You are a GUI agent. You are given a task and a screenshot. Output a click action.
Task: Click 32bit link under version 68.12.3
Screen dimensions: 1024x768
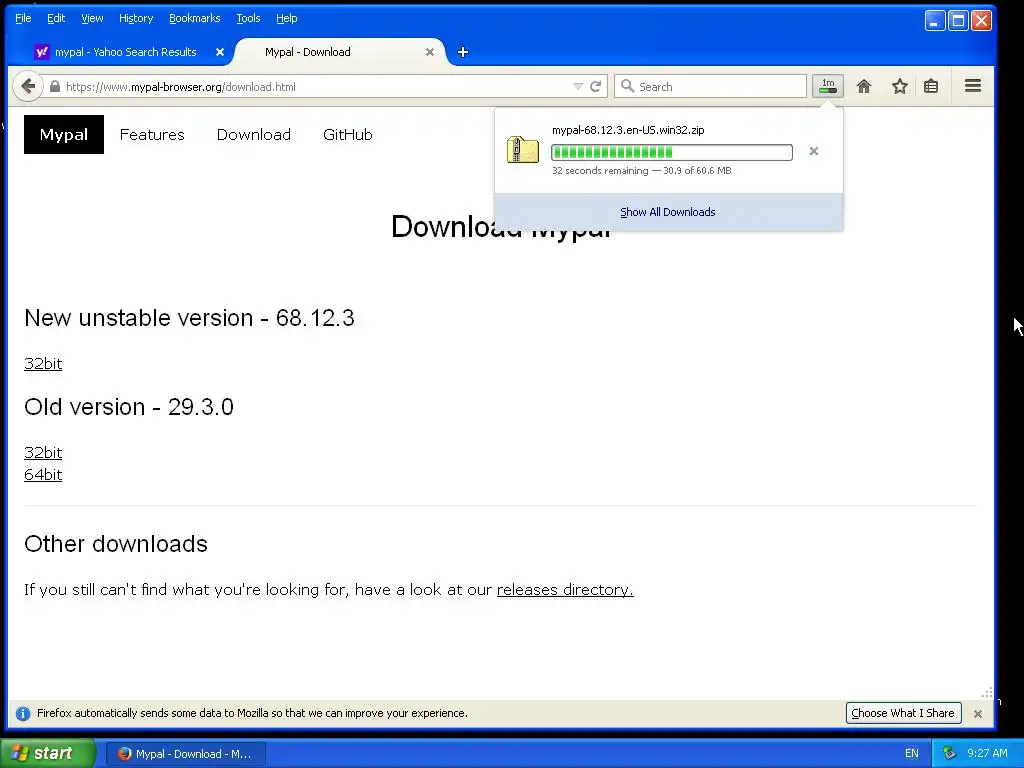tap(43, 364)
